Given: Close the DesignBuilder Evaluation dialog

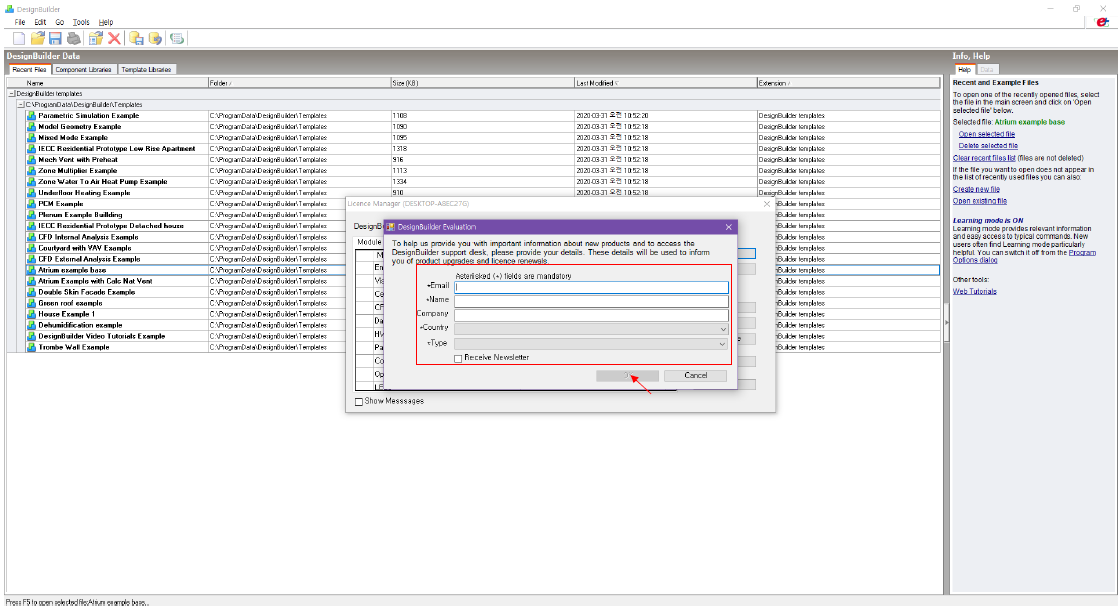Looking at the screenshot, I should tap(728, 227).
